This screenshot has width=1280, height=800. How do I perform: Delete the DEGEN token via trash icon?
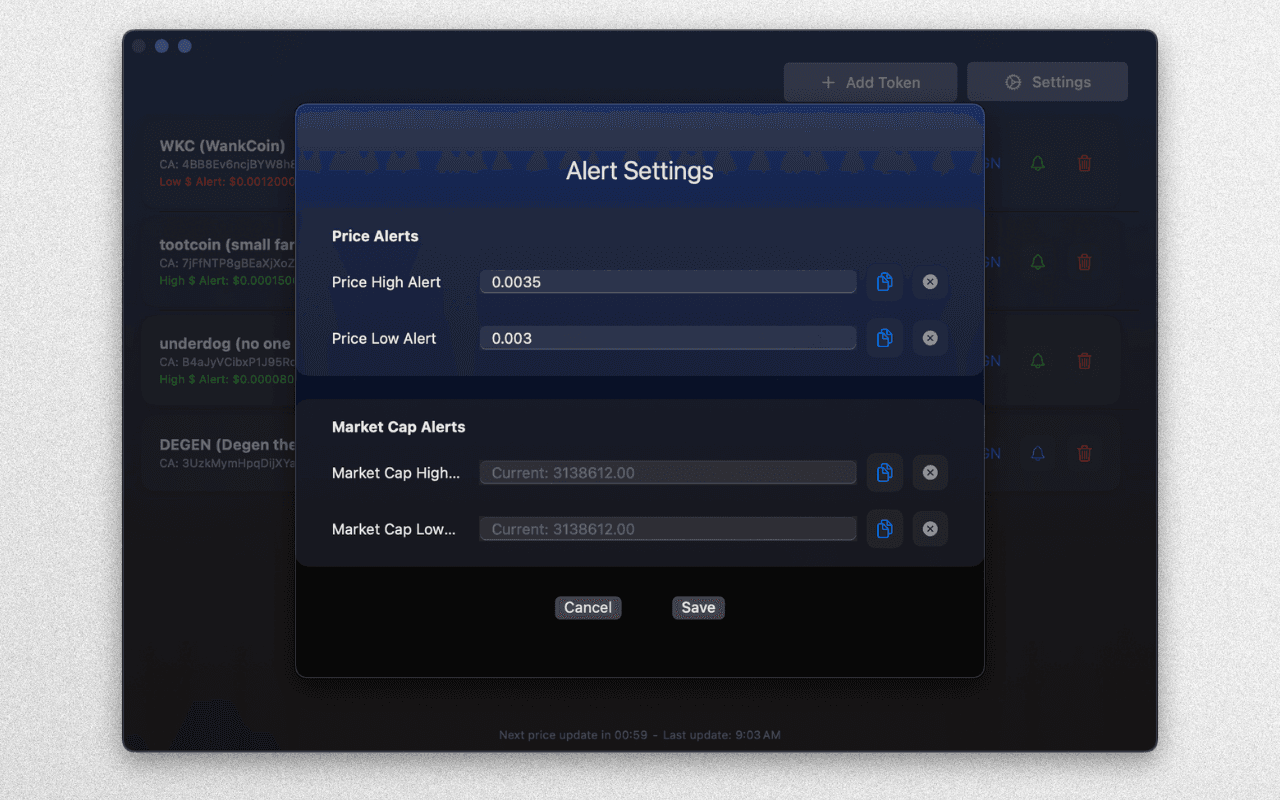coord(1084,454)
